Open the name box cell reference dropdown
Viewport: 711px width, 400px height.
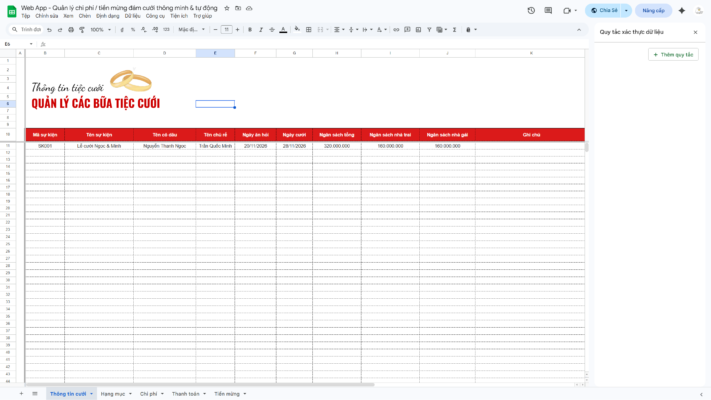[x=31, y=44]
